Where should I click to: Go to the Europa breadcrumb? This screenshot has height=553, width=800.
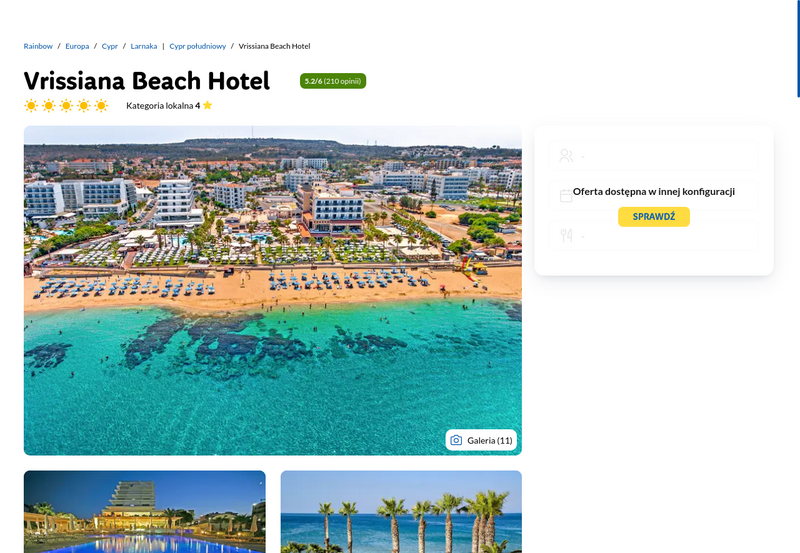click(77, 46)
